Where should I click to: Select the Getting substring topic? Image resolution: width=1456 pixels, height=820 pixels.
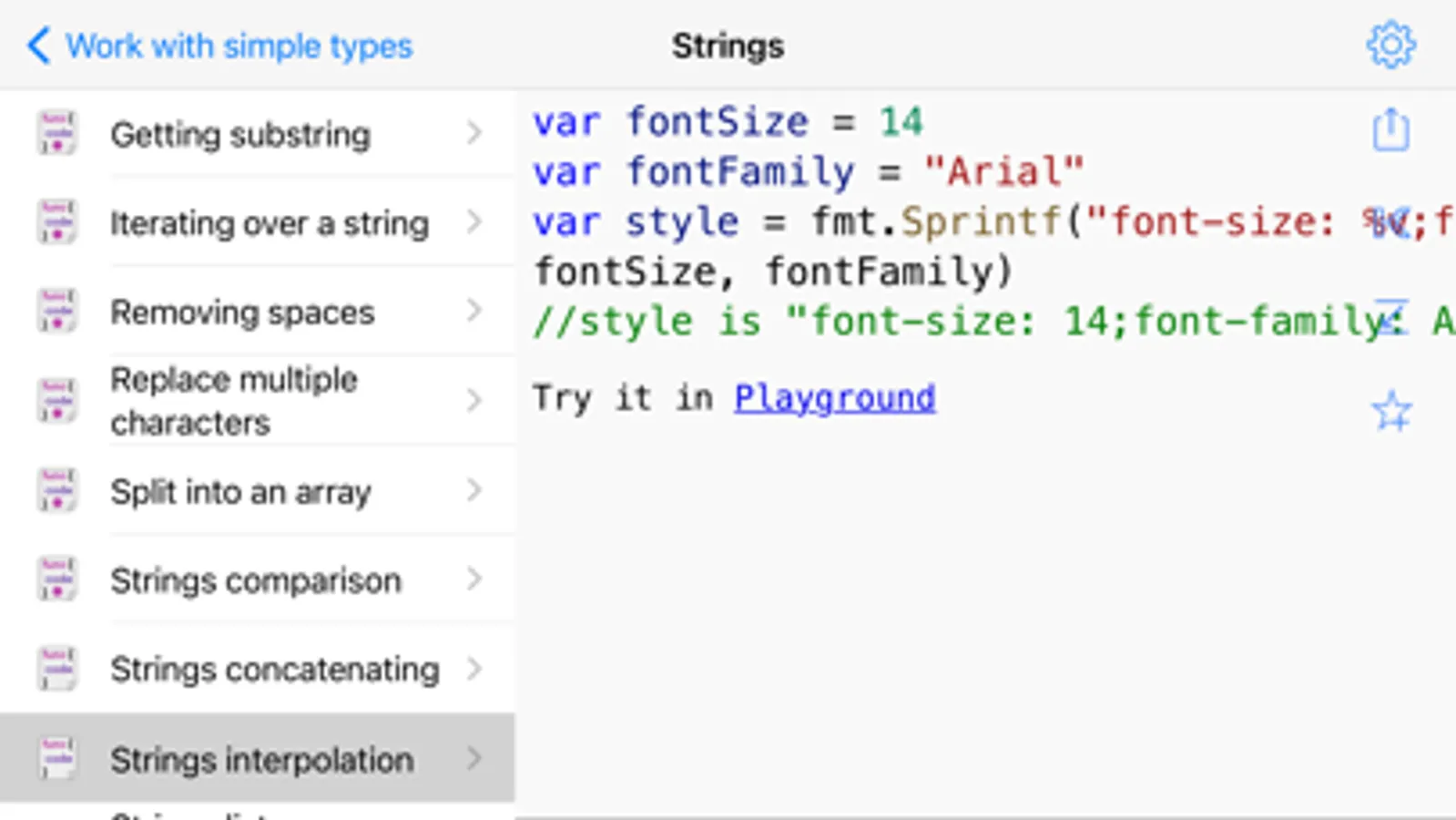pyautogui.click(x=240, y=135)
